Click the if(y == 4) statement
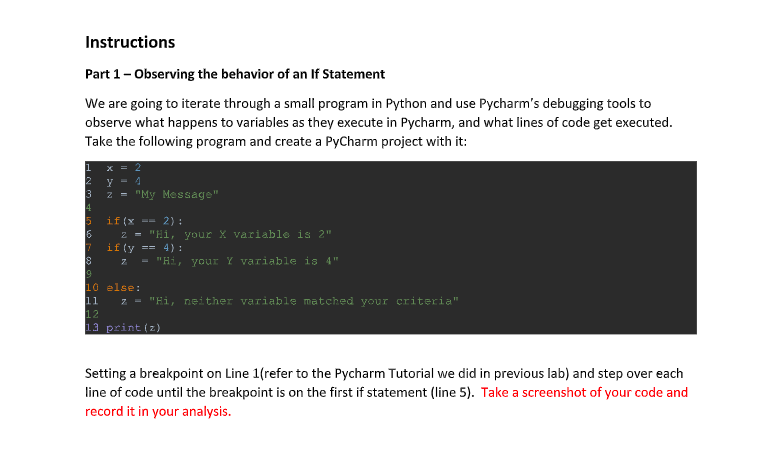Image resolution: width=765 pixels, height=453 pixels. point(144,248)
